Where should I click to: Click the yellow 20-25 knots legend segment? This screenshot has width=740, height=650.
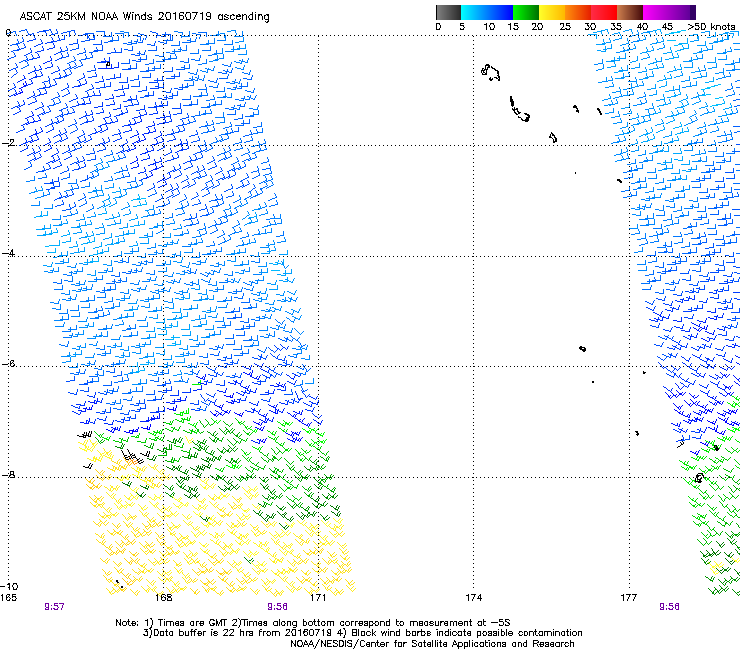tap(552, 12)
